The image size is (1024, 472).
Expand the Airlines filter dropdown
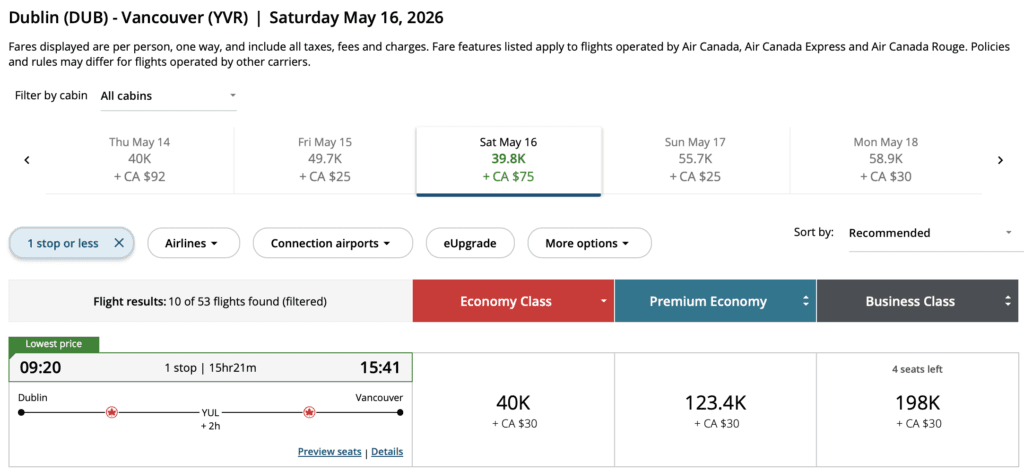click(x=194, y=243)
